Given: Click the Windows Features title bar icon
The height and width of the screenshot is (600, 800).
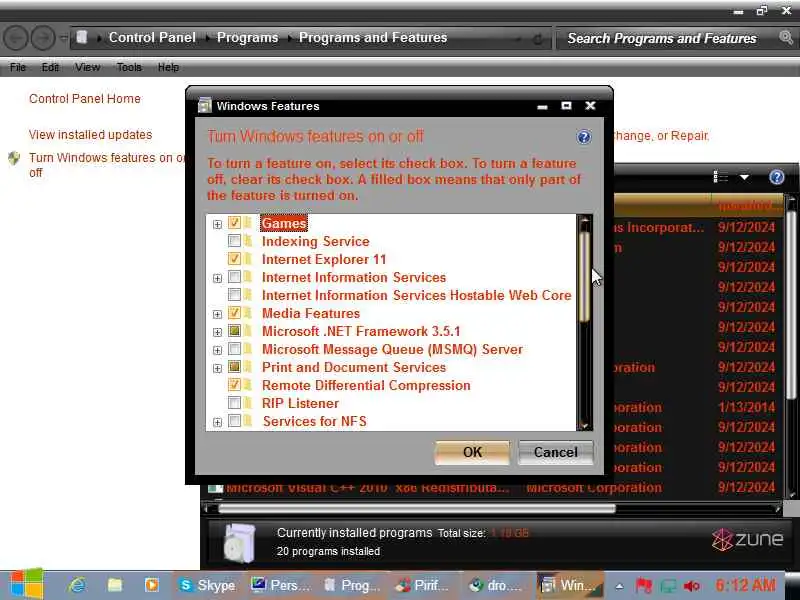Looking at the screenshot, I should 205,106.
